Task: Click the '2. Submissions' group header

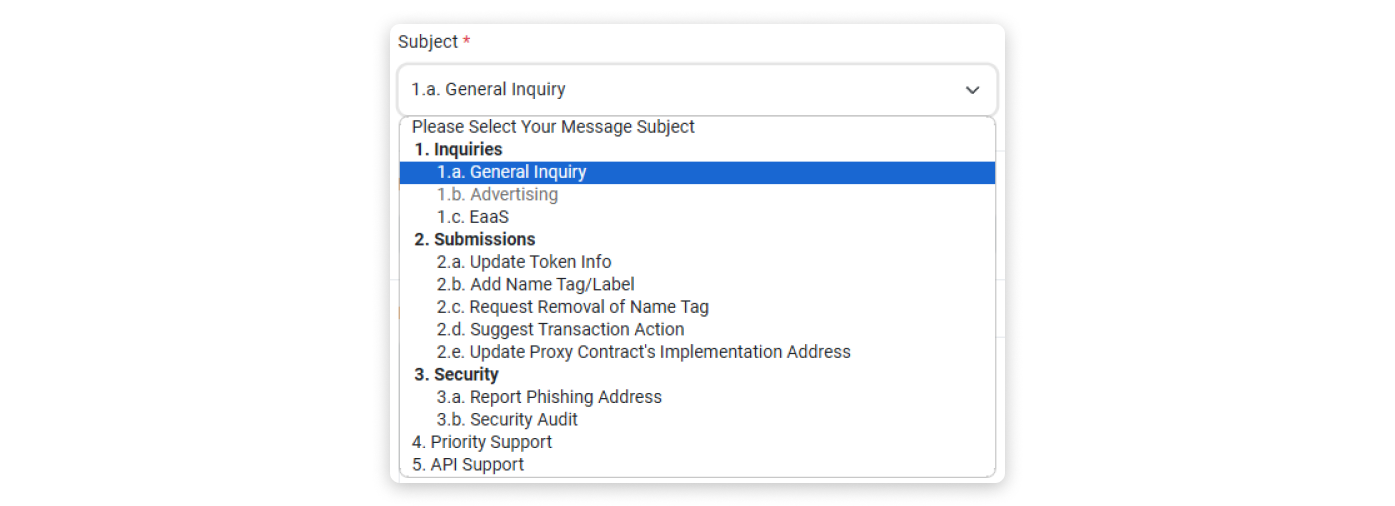Action: pos(474,239)
